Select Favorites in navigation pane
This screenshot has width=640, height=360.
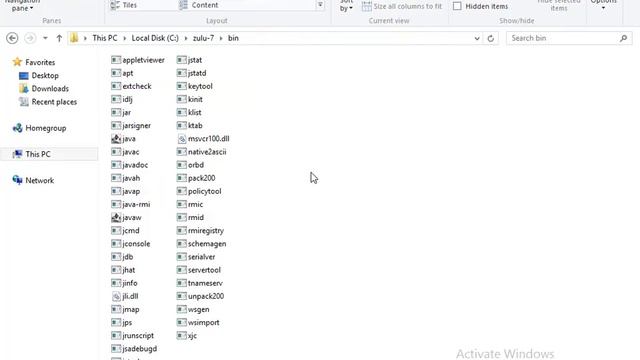click(34, 62)
